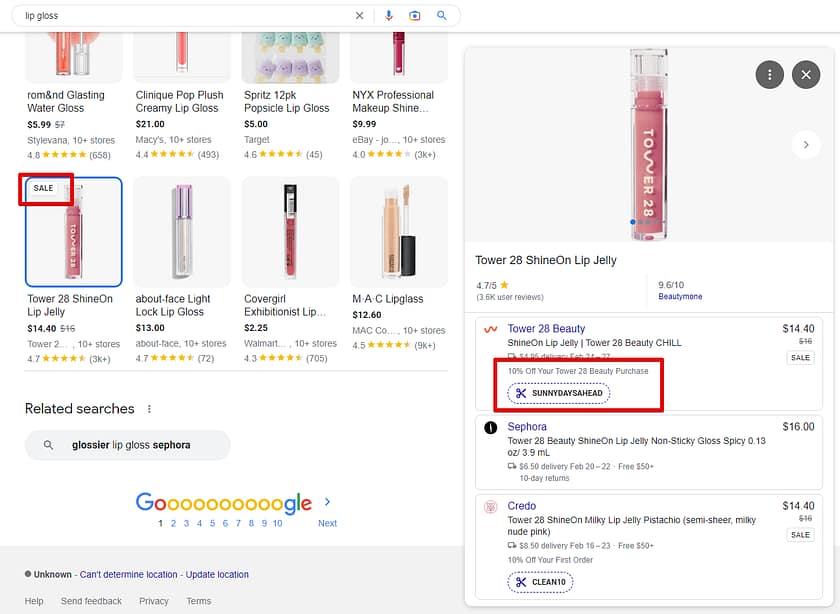Viewport: 840px width, 614px height.
Task: Show next product image arrow
Action: (x=805, y=145)
